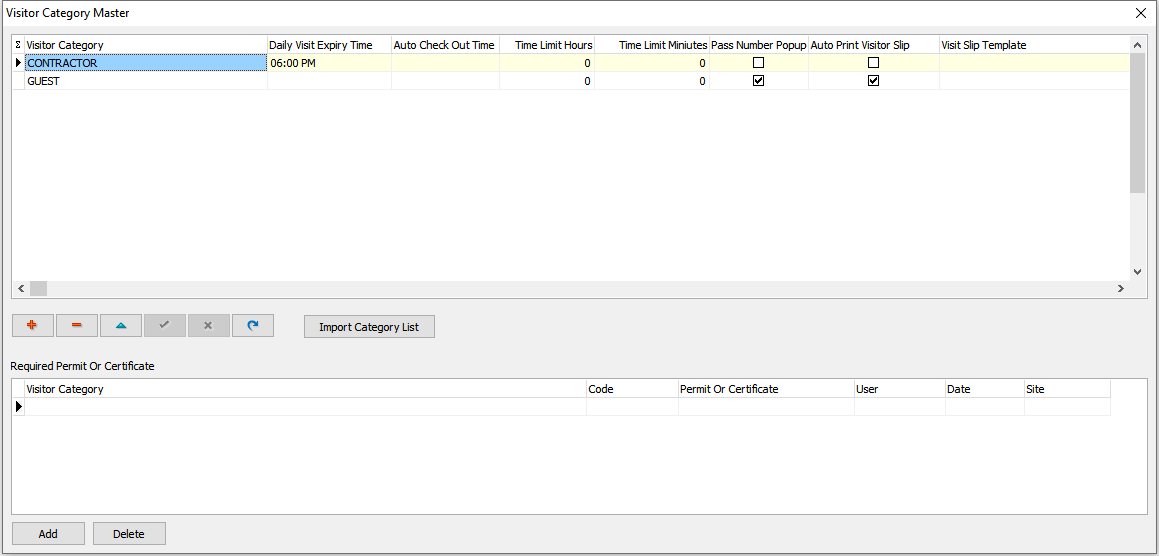Viewport: 1159px width, 556px height.
Task: Click the sigma icon in the grid corner
Action: pos(17,45)
